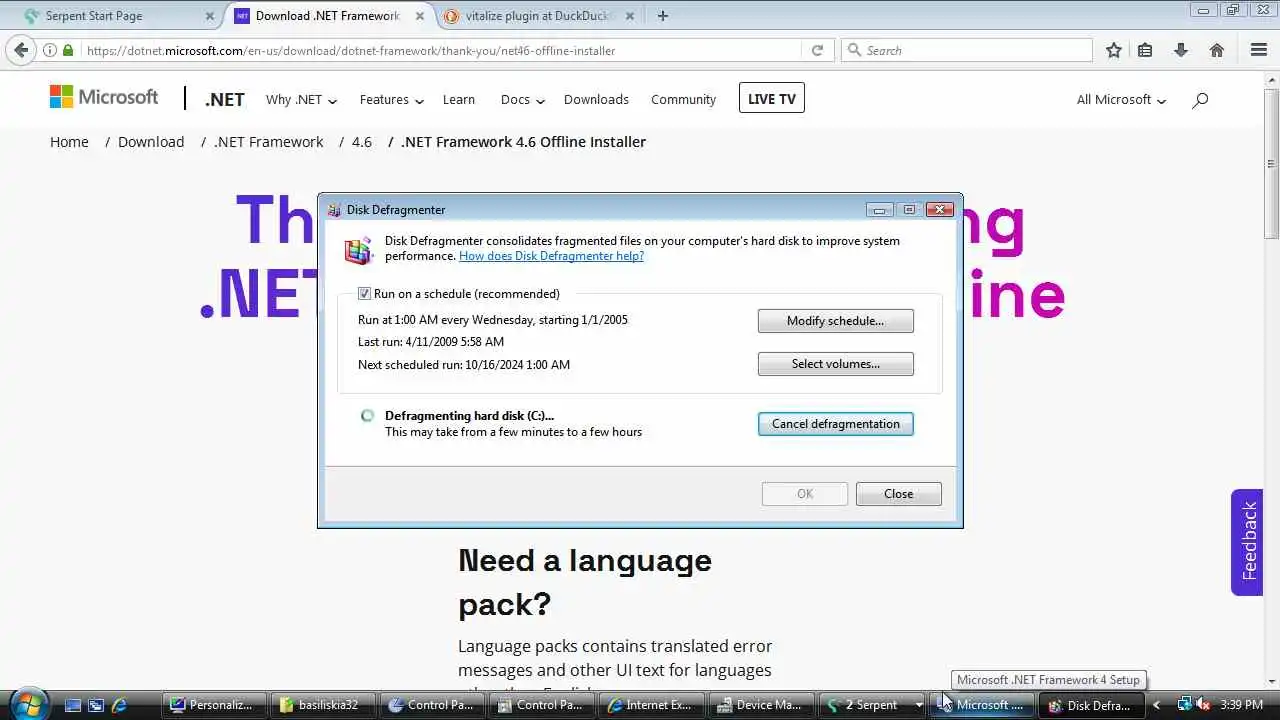Switch to Personalization taskbar button

213,705
